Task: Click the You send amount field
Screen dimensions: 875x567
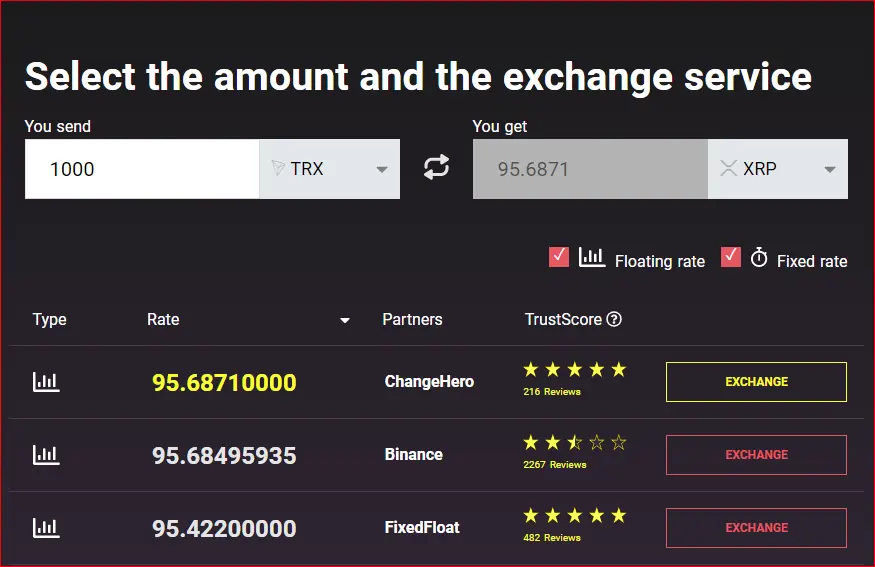Action: [x=142, y=169]
